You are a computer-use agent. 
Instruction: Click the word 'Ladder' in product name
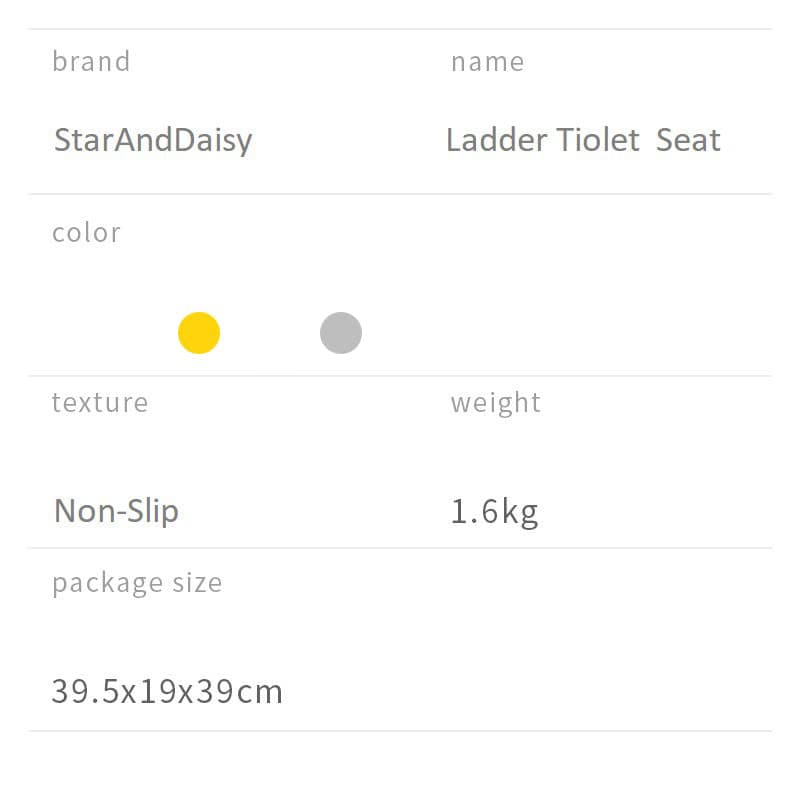[x=487, y=140]
